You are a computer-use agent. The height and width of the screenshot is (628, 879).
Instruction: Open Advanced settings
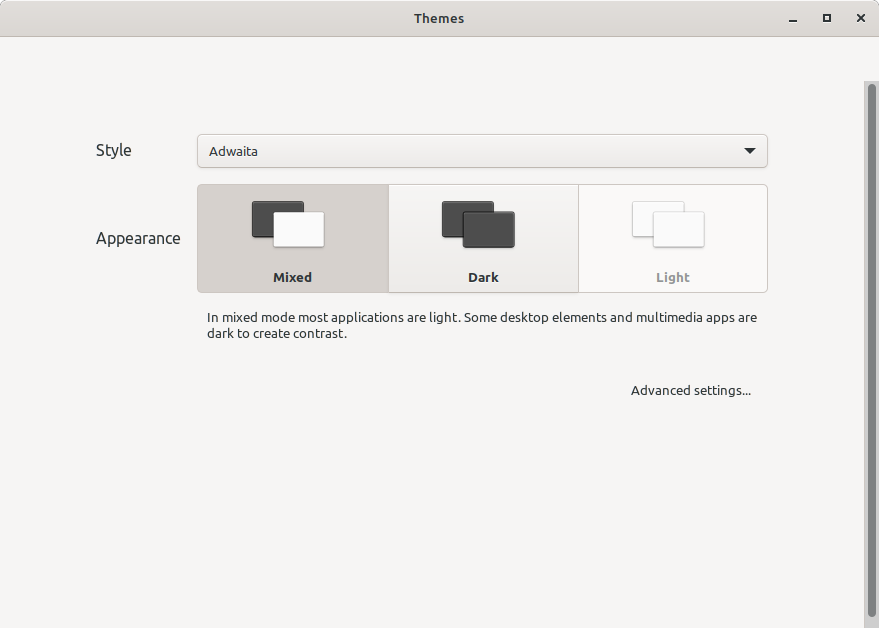point(691,390)
